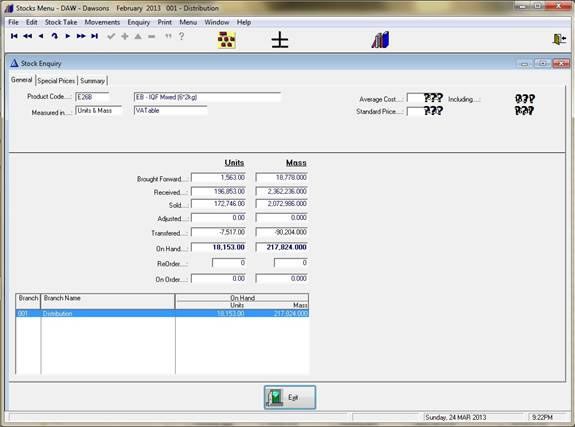
Task: Click the 9:22PM time in status bar
Action: coord(542,417)
